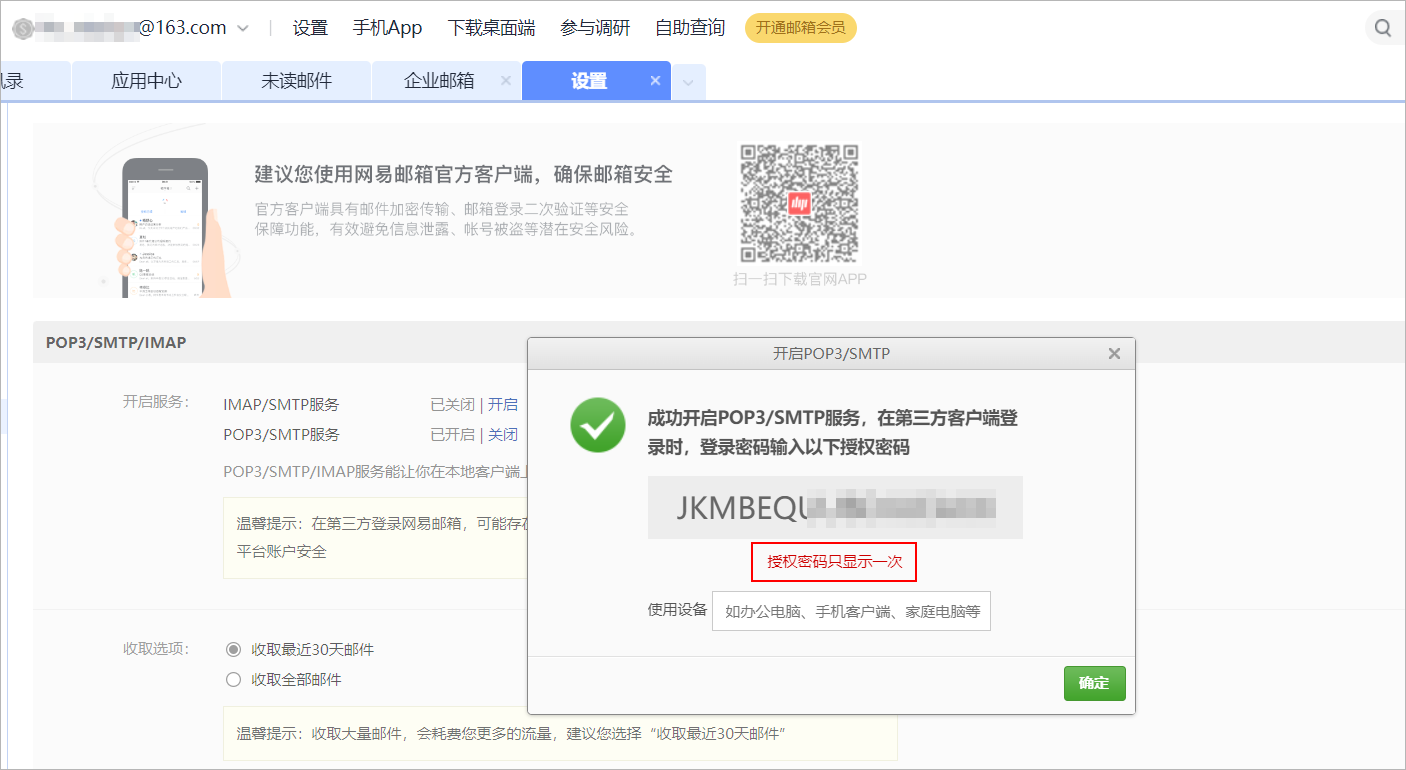The image size is (1406, 770).
Task: Click POP3/SMTP服务 label
Action: click(281, 434)
